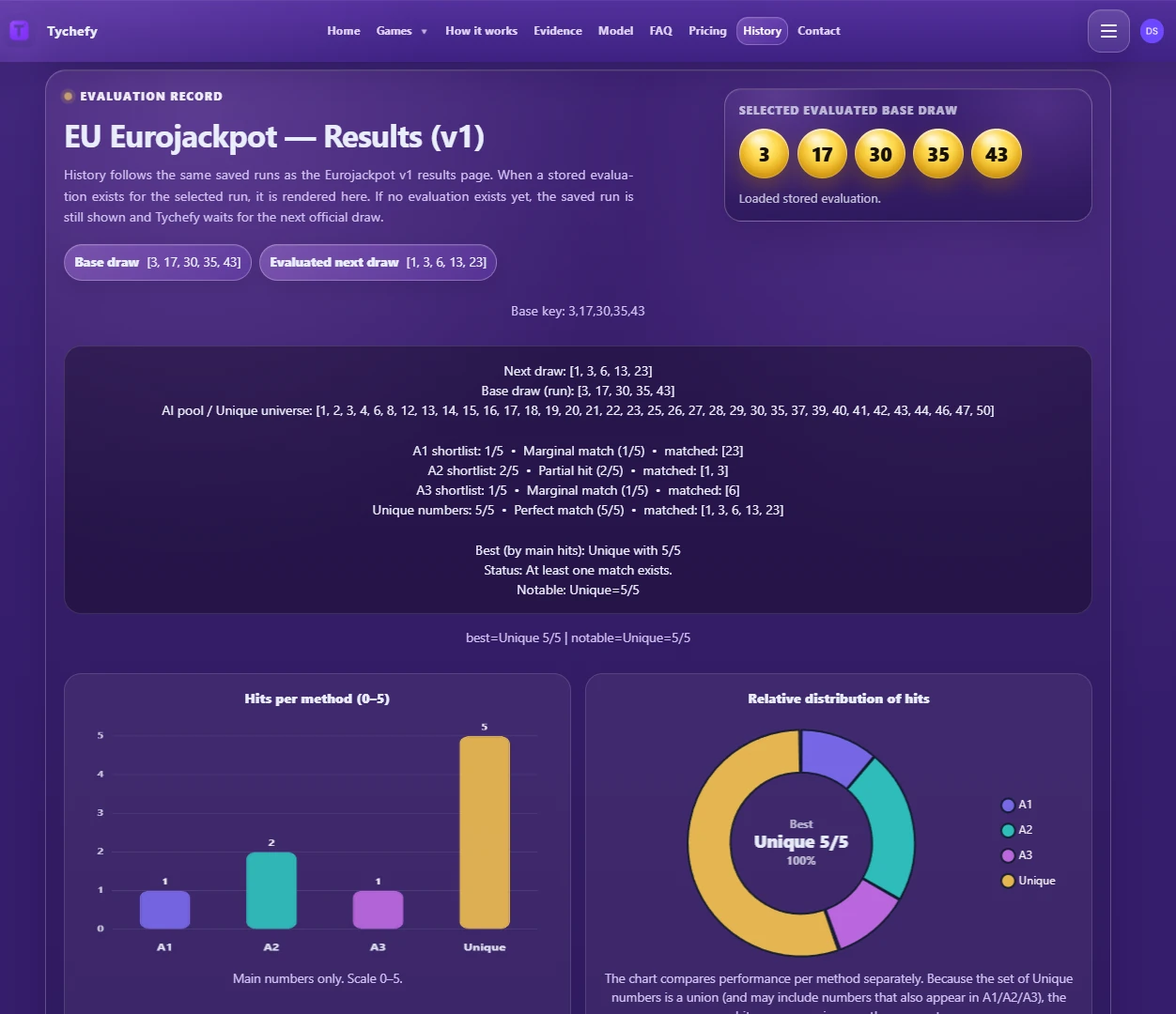Expand the Games dropdown menu
The height and width of the screenshot is (1014, 1176).
(401, 31)
